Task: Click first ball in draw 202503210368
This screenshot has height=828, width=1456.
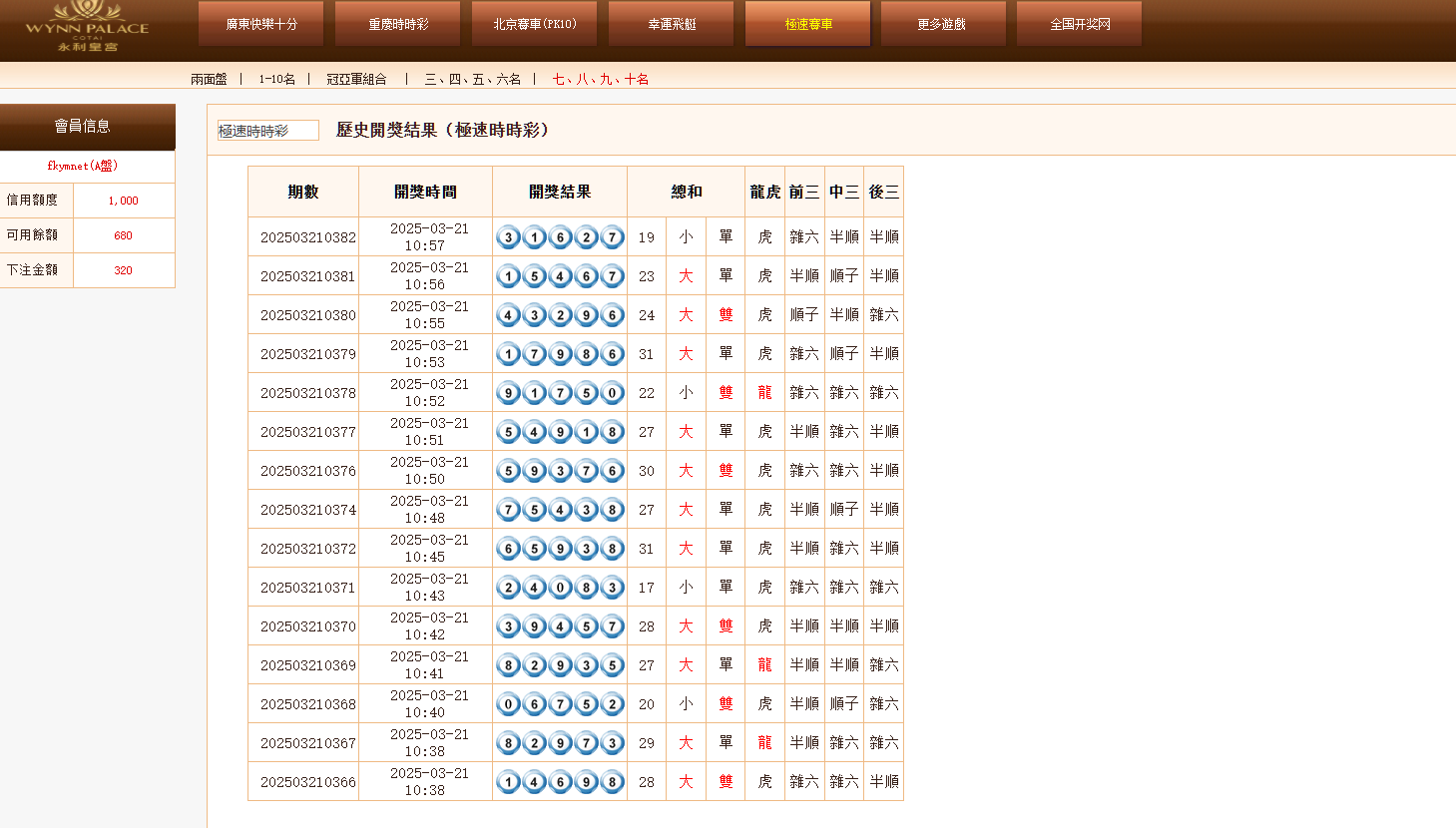Action: tap(508, 704)
